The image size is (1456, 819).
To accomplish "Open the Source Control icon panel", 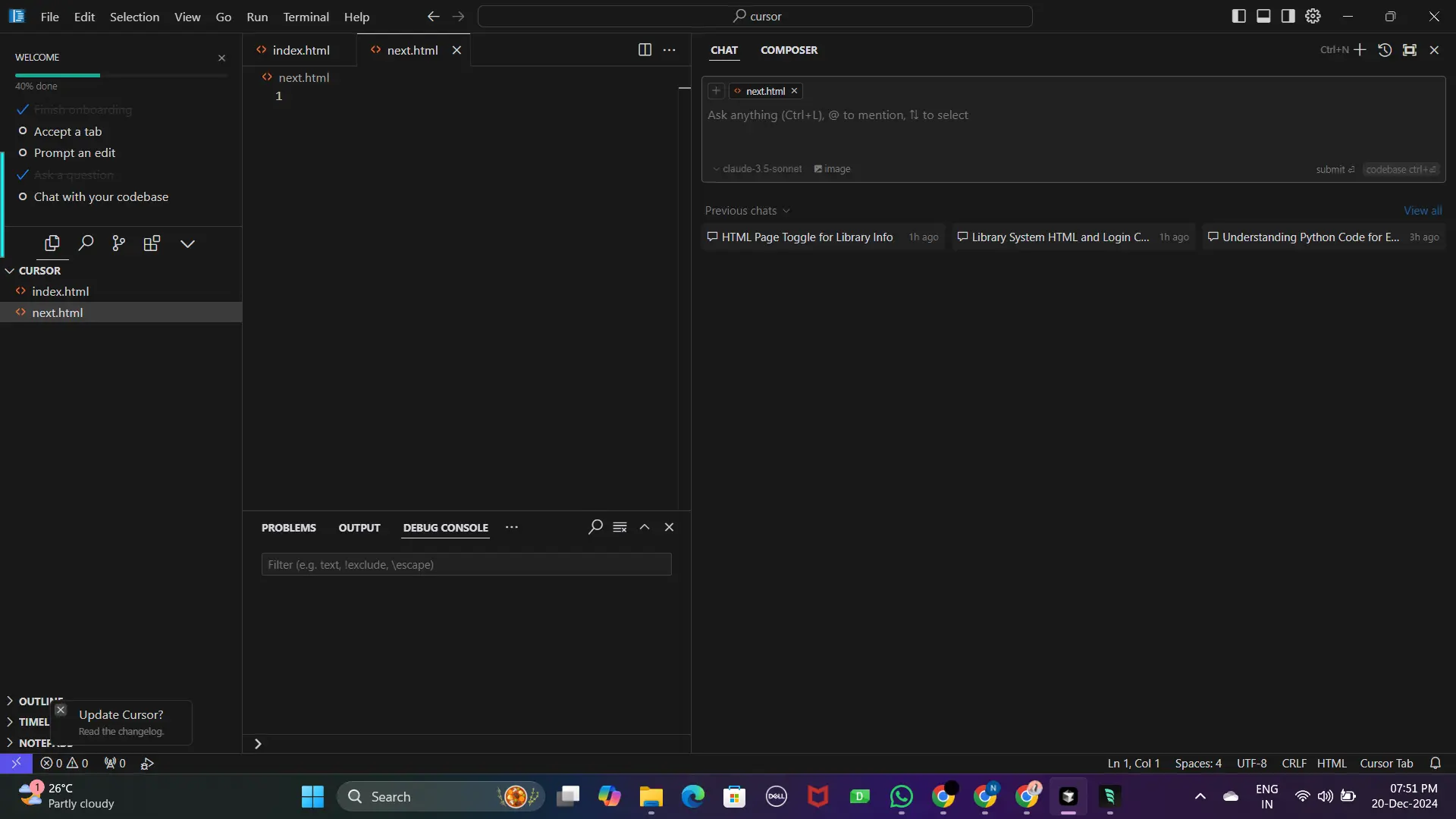I will [119, 243].
